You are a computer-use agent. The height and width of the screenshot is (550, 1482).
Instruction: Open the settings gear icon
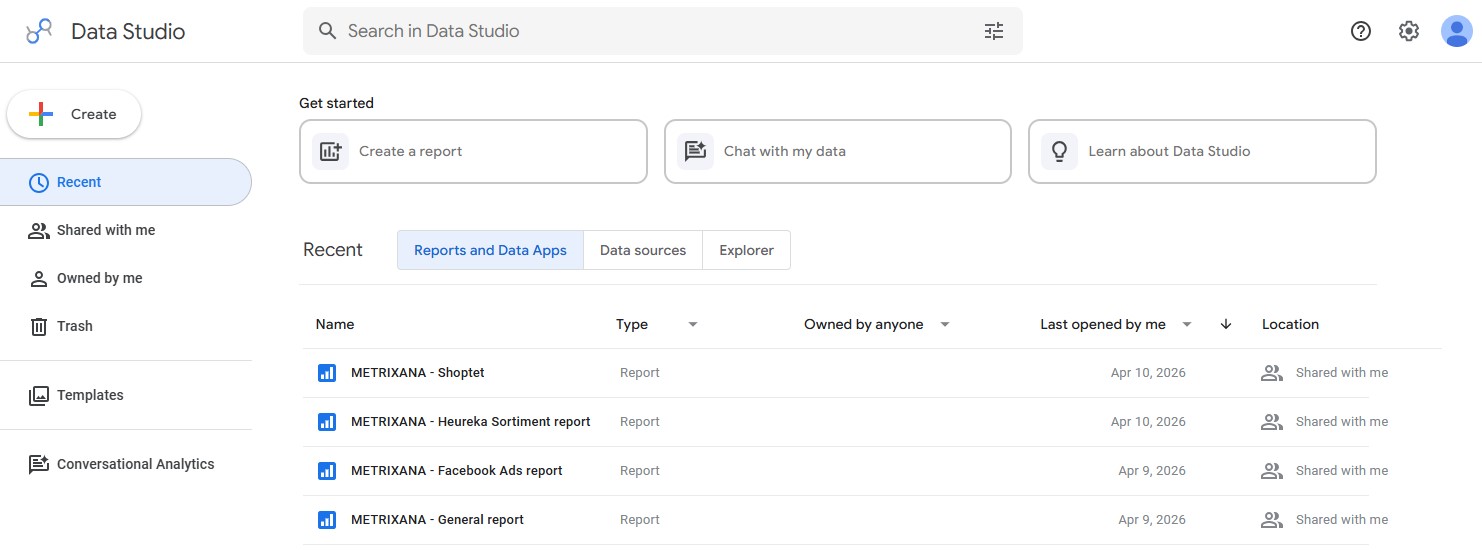1408,31
